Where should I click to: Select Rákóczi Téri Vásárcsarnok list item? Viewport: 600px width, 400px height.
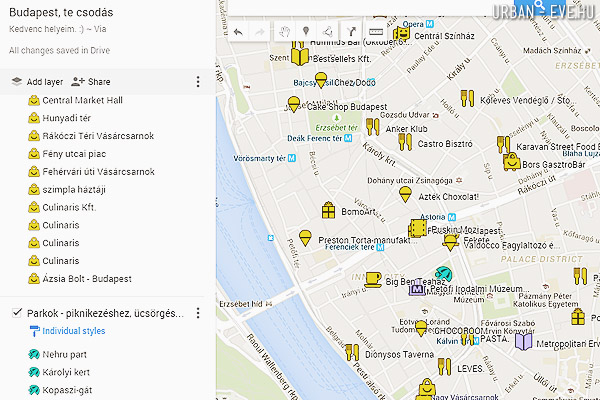(91, 136)
